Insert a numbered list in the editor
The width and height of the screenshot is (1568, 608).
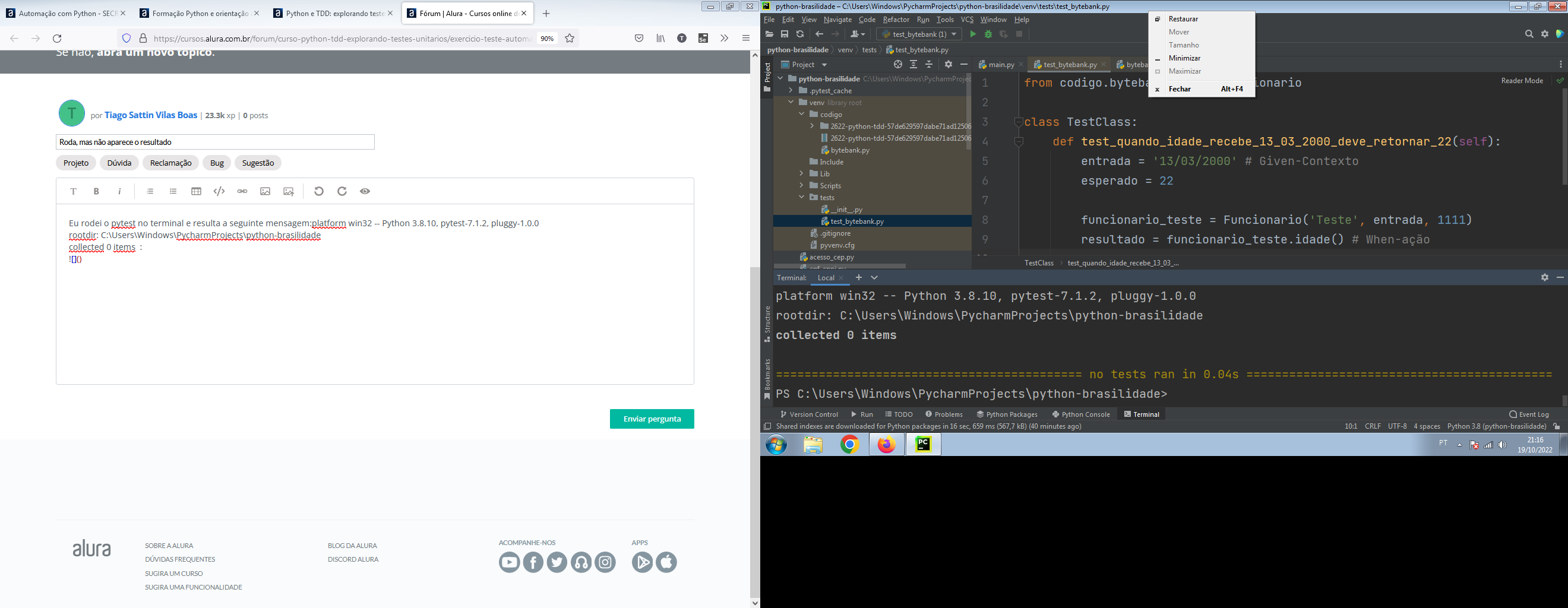(150, 191)
